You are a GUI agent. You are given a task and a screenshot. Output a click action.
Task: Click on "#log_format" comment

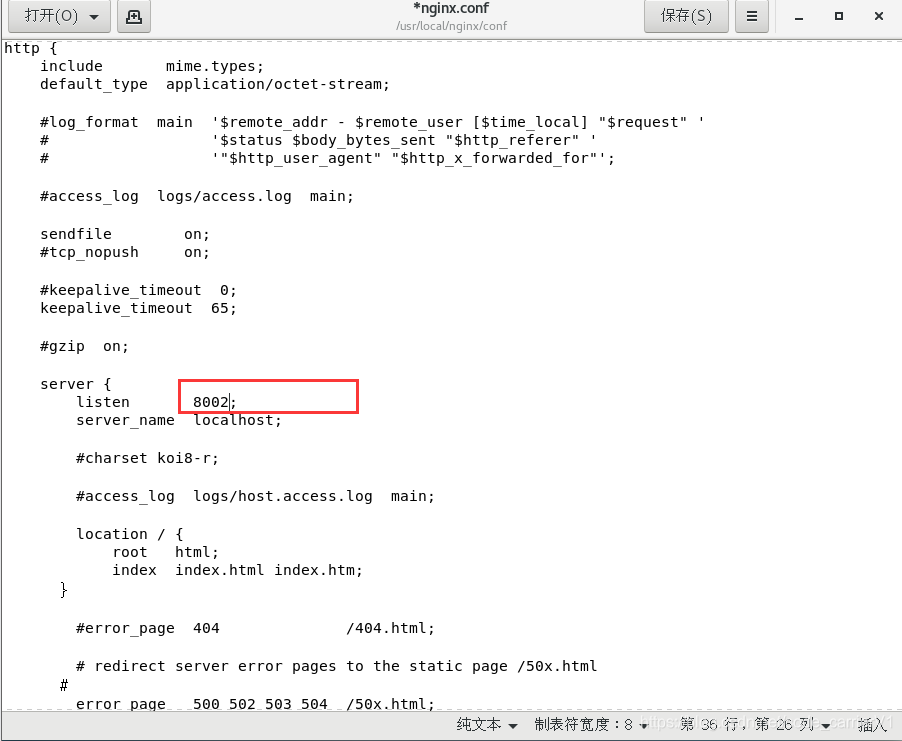[x=89, y=123]
